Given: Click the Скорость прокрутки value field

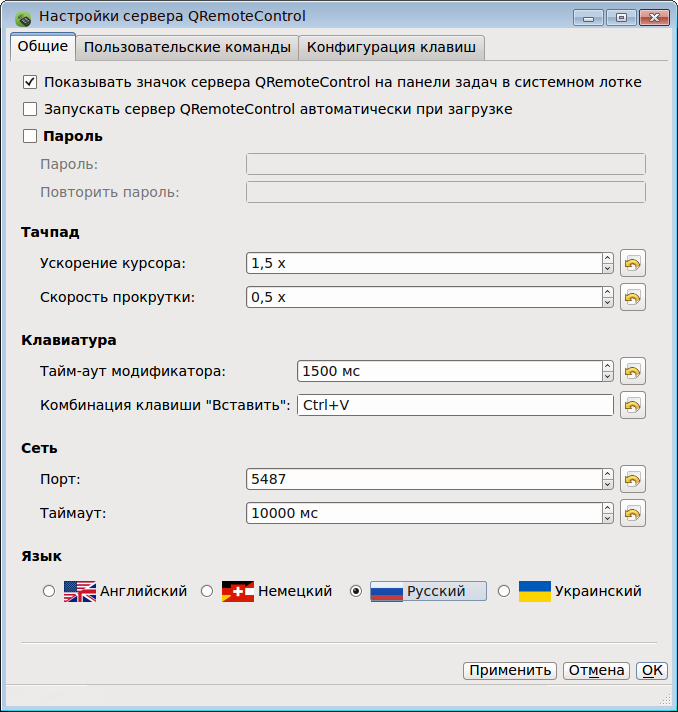Looking at the screenshot, I should click(x=424, y=297).
